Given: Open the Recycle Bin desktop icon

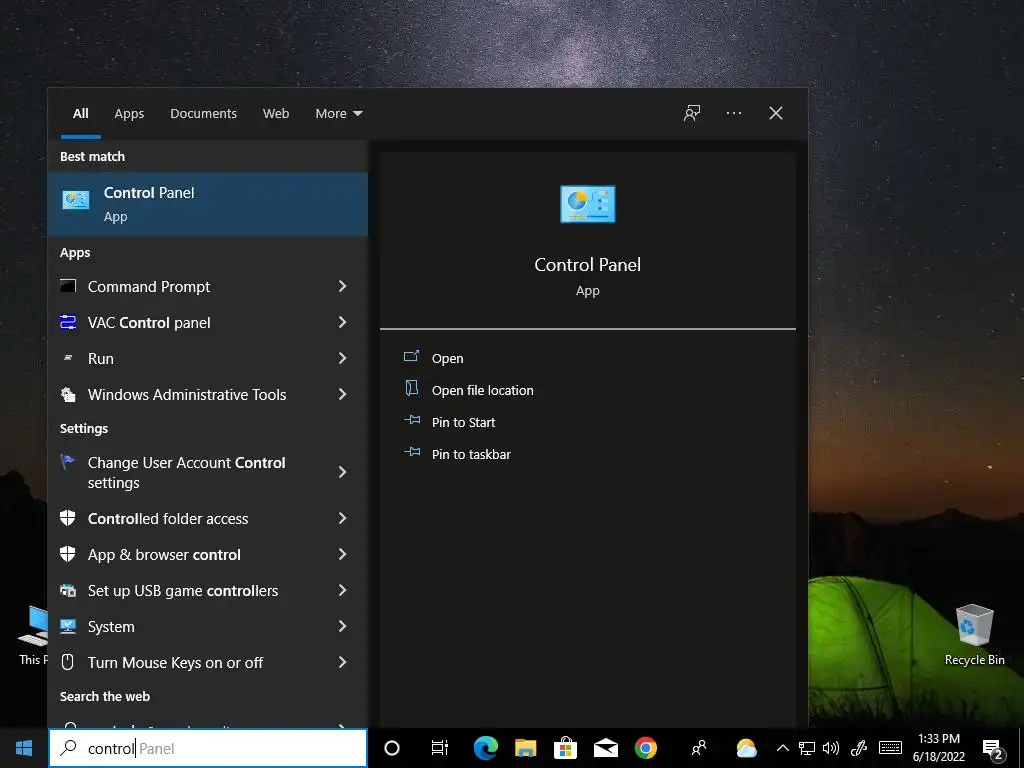Looking at the screenshot, I should point(974,635).
